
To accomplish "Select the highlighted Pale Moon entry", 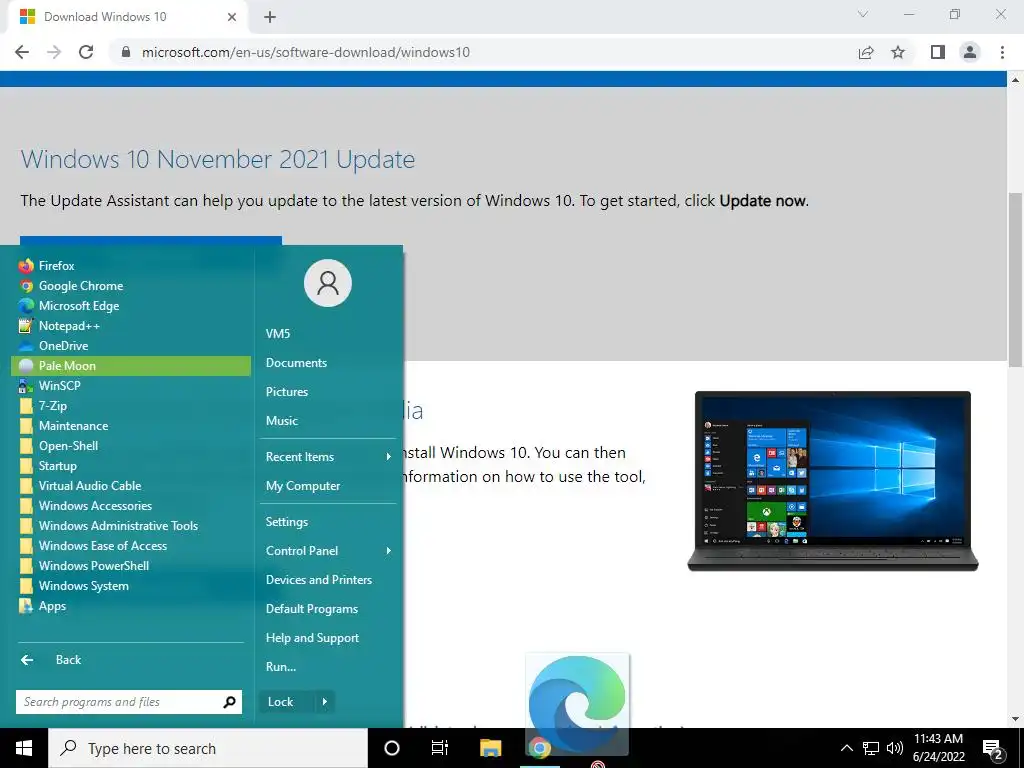I will [131, 366].
